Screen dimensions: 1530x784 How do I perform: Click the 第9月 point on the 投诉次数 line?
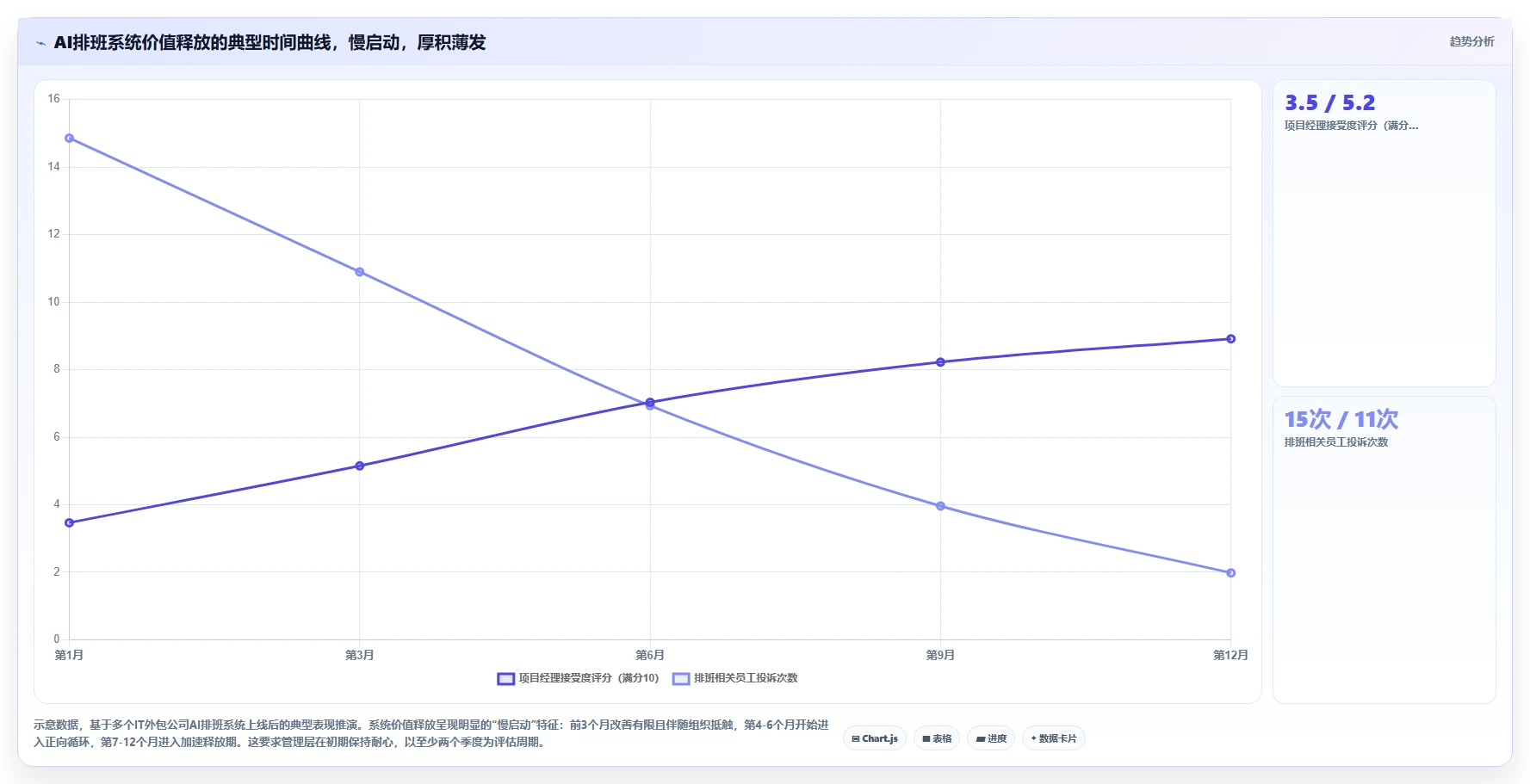(940, 506)
